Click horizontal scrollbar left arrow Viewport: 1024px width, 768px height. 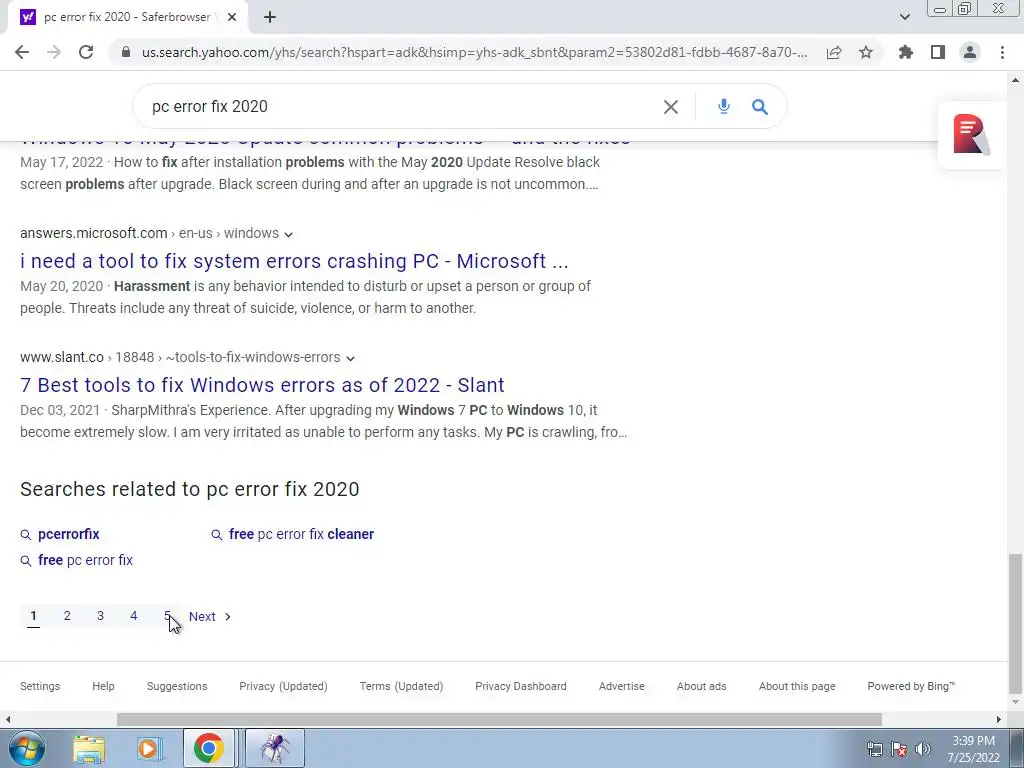(8, 720)
